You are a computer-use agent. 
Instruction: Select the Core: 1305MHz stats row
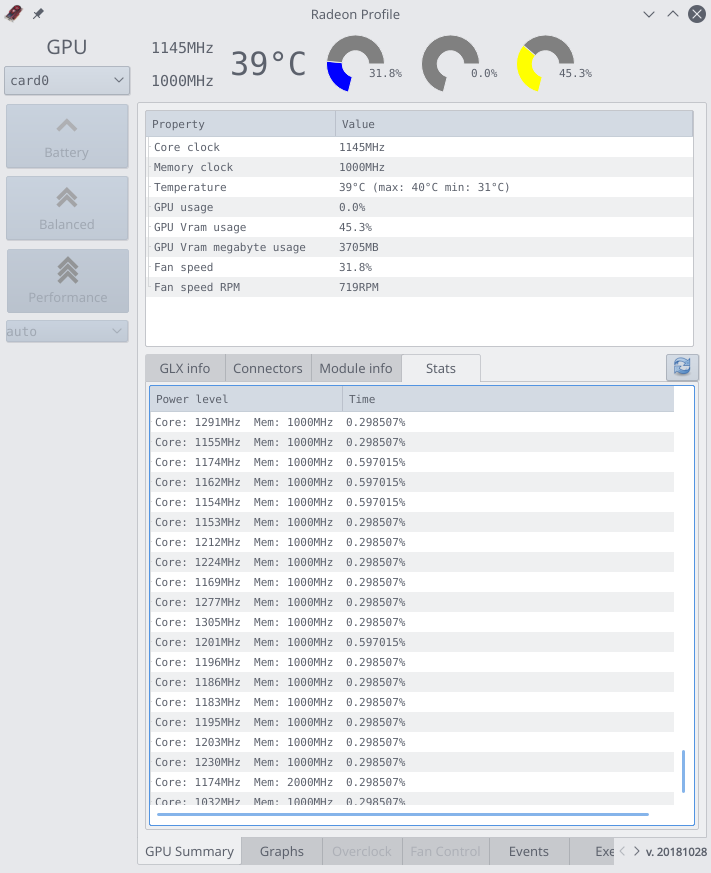[412, 622]
